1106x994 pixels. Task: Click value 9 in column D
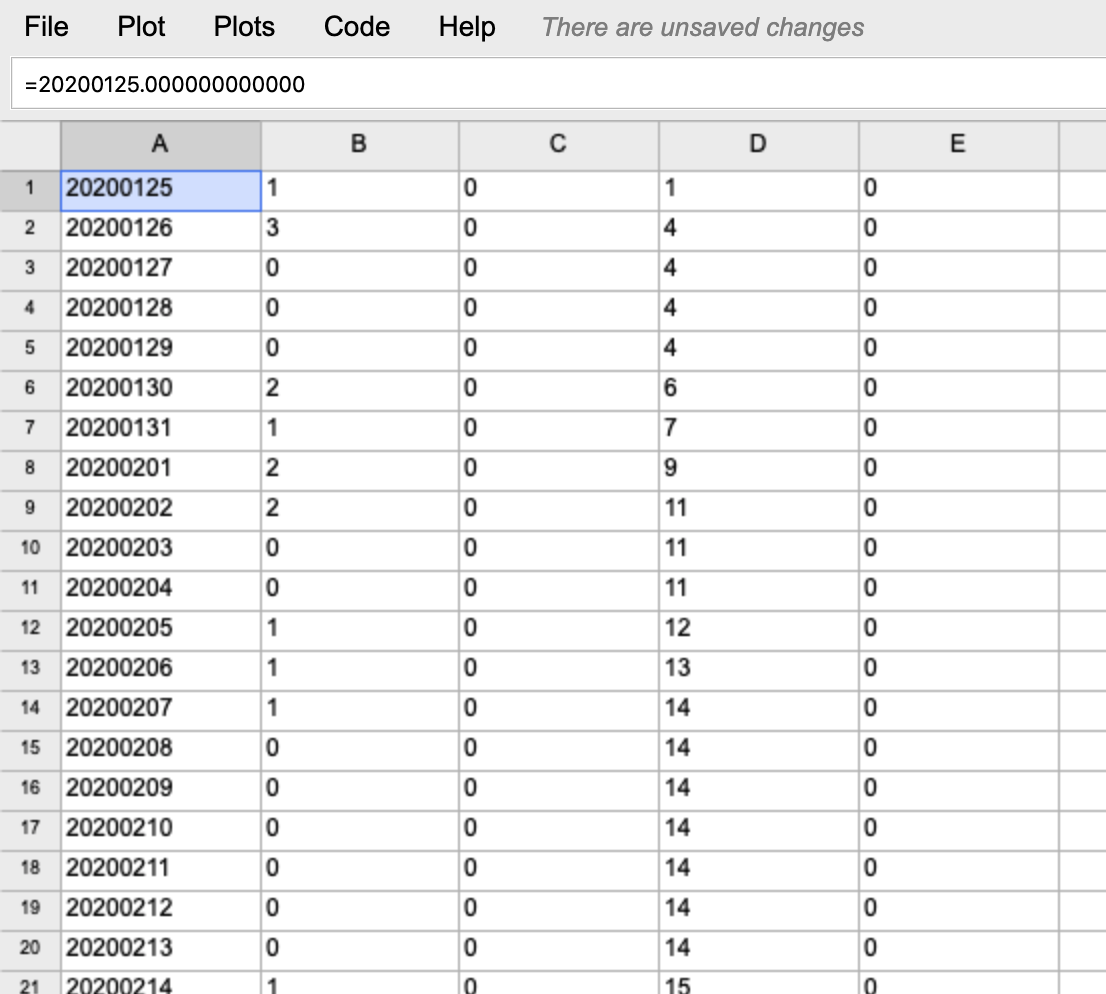coord(758,471)
